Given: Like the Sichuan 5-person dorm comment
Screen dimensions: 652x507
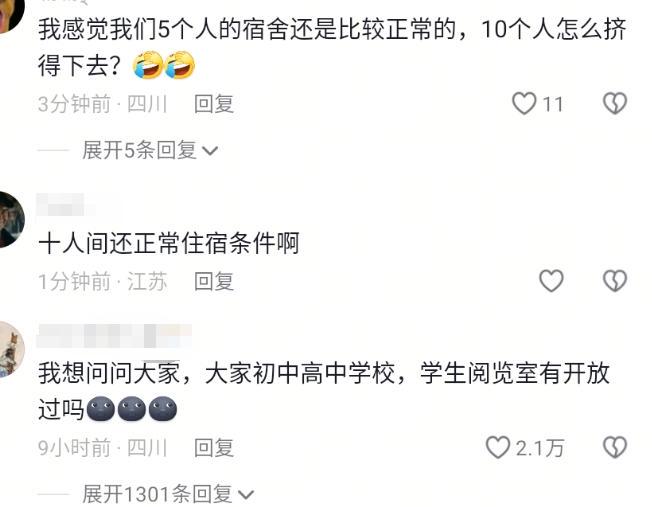Looking at the screenshot, I should (x=524, y=104).
